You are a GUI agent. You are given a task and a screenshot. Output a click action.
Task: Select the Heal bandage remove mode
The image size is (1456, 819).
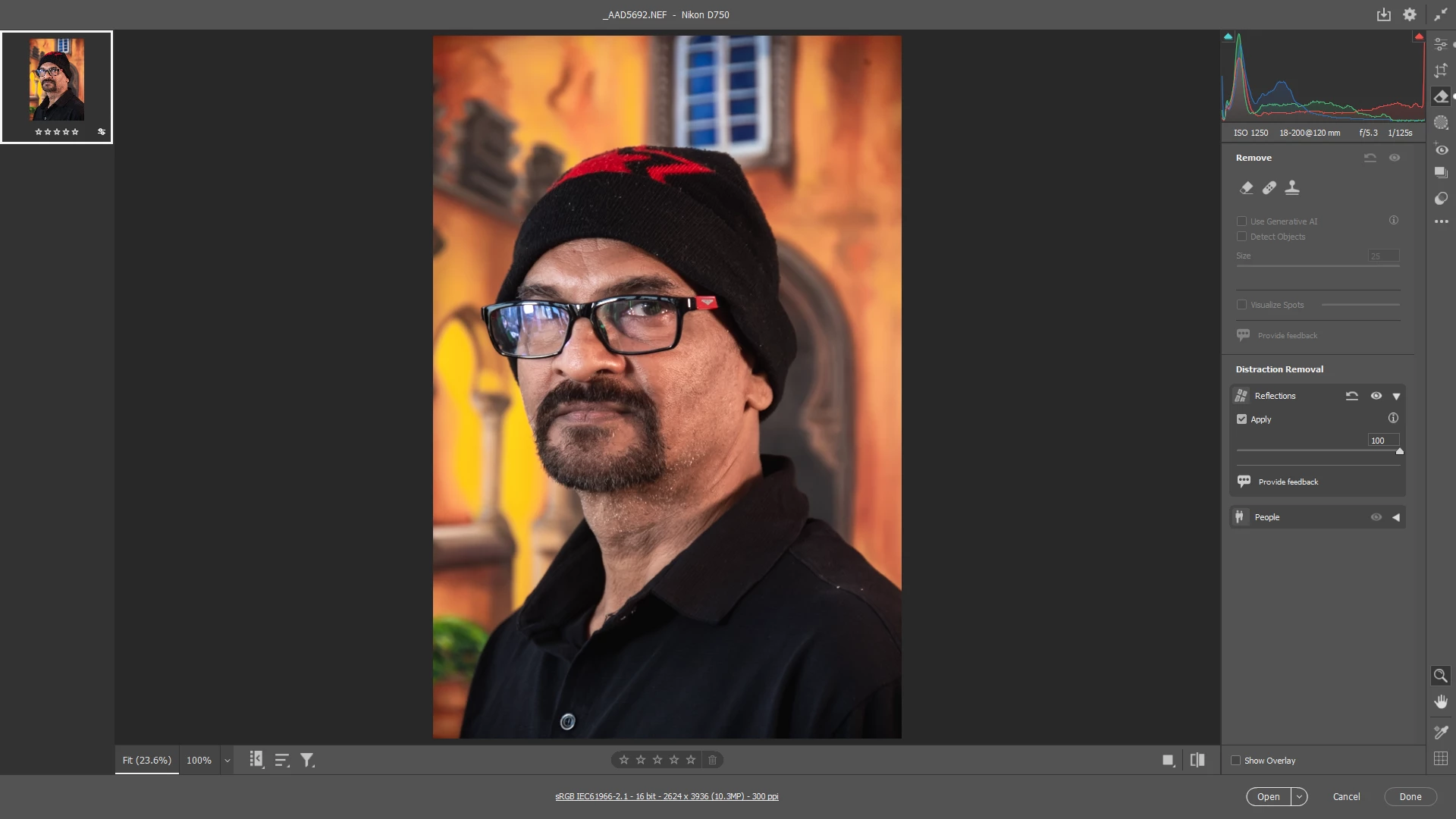coord(1269,187)
